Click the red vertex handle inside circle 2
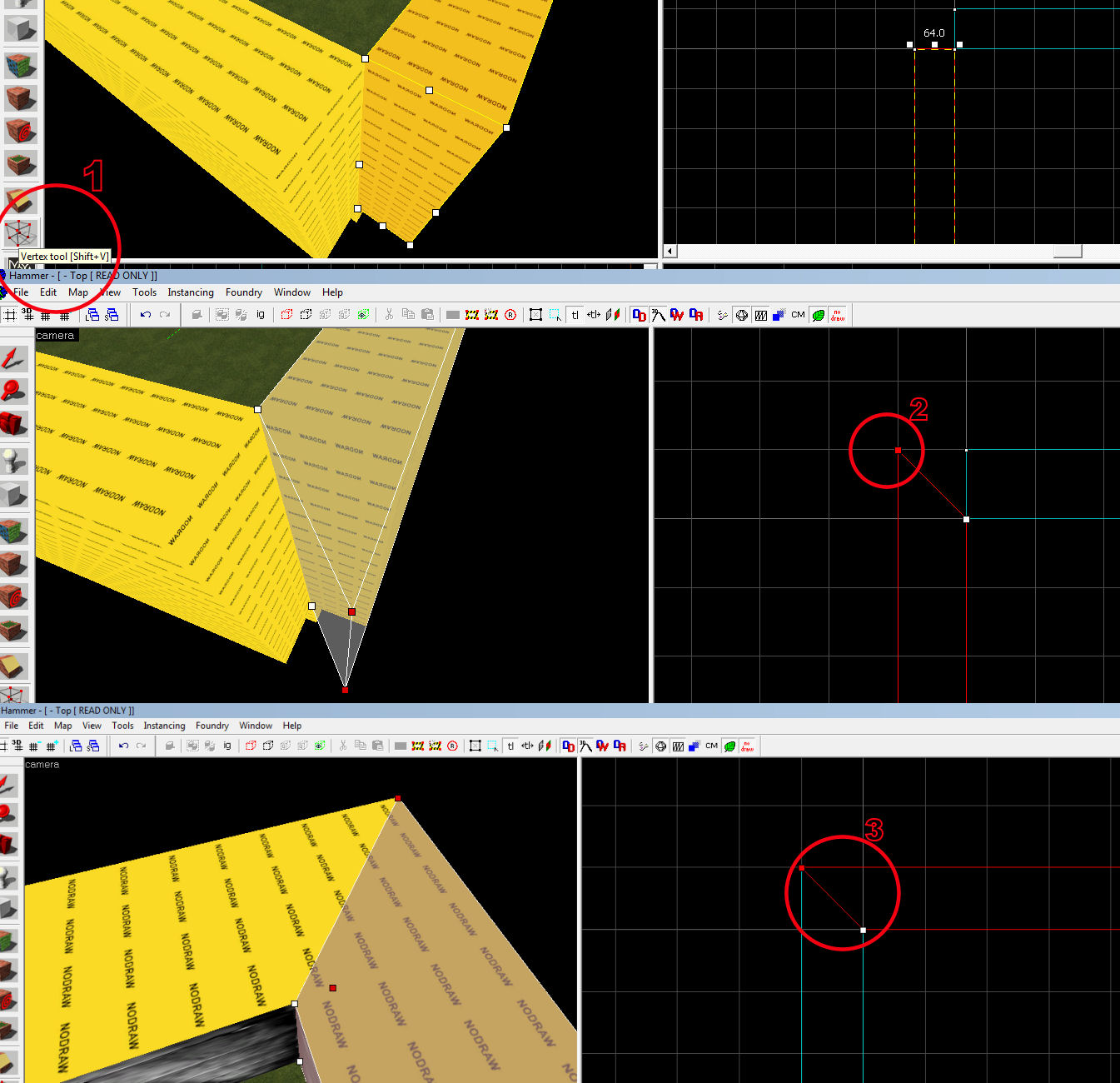Screen dimensions: 1120x1083 898,450
